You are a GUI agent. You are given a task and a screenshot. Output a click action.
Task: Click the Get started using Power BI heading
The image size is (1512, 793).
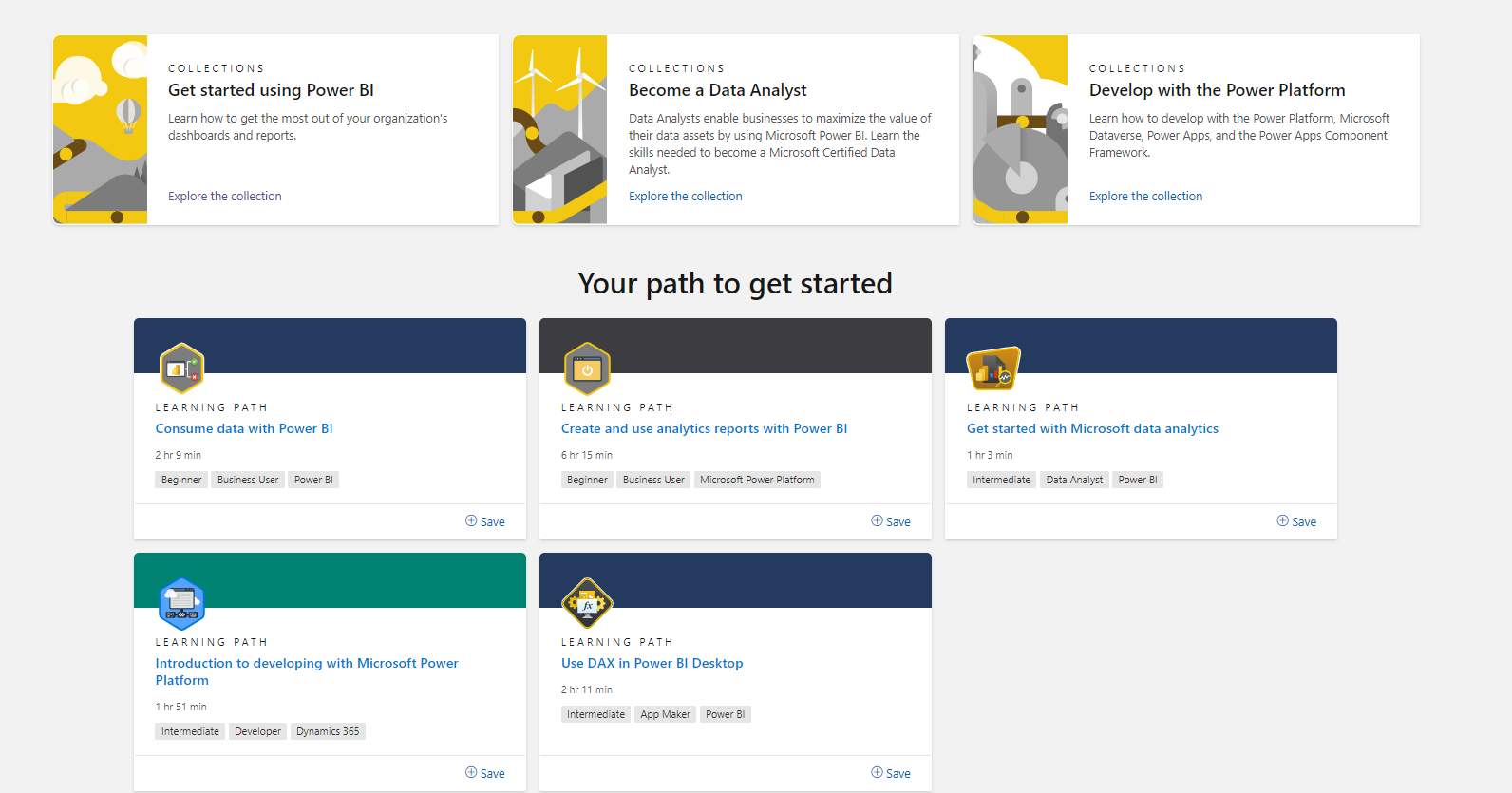pyautogui.click(x=272, y=90)
